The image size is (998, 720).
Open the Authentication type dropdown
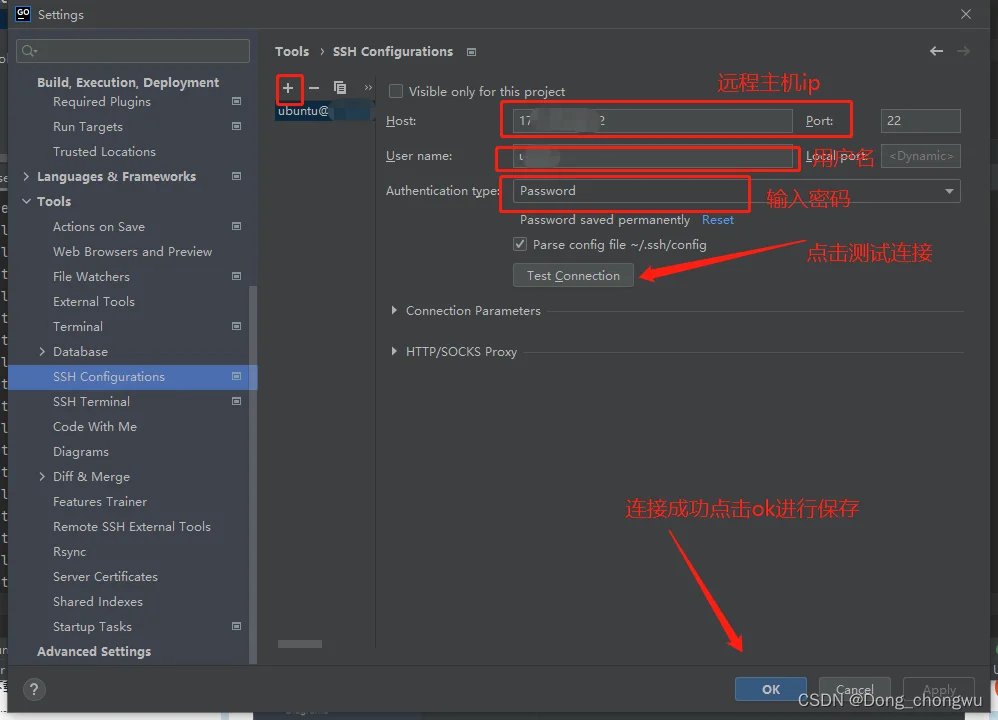coord(948,191)
